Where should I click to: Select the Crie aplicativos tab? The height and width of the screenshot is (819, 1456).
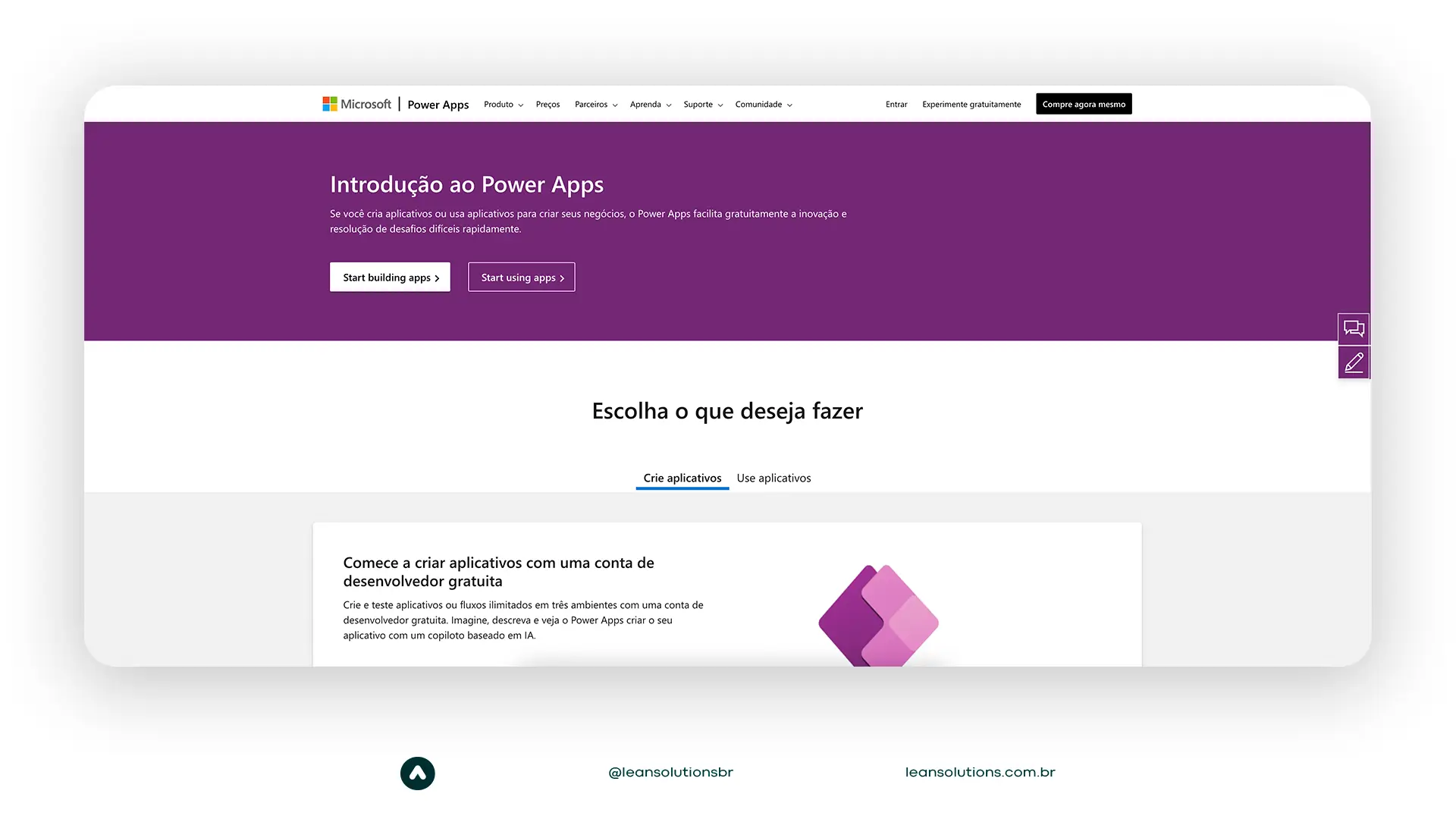pos(682,477)
